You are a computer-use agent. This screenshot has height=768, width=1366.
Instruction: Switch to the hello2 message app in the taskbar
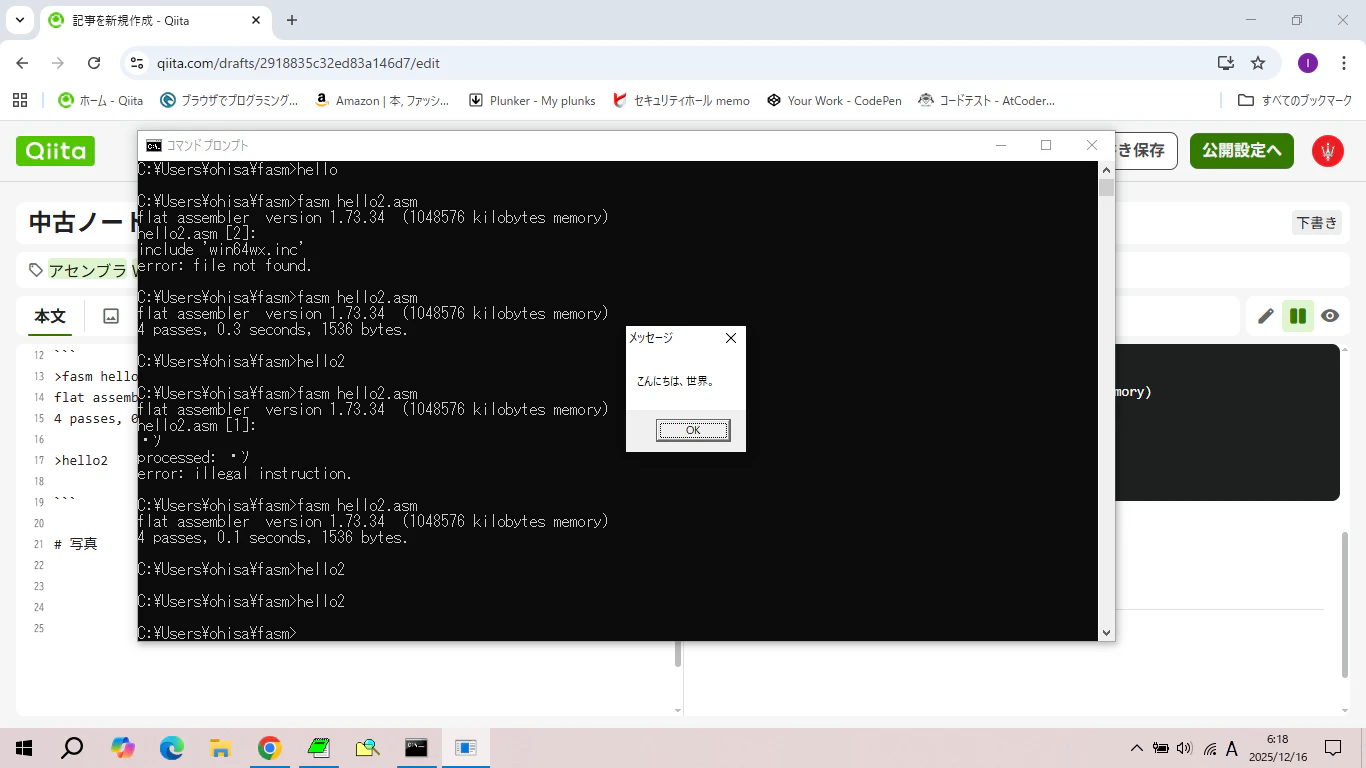click(x=465, y=748)
